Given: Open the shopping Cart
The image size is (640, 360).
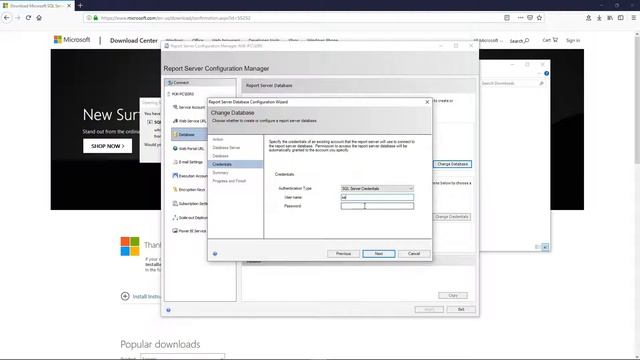Looking at the screenshot, I should (550, 40).
